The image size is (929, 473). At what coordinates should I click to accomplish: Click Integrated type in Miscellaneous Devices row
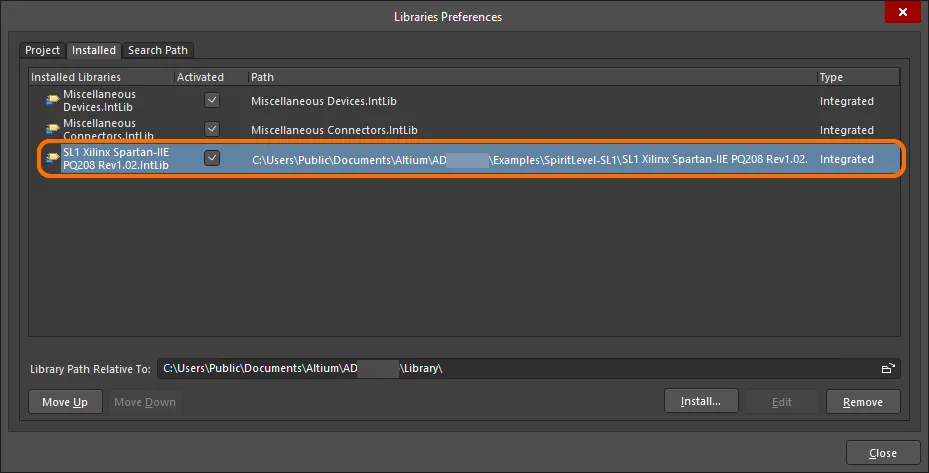click(847, 101)
